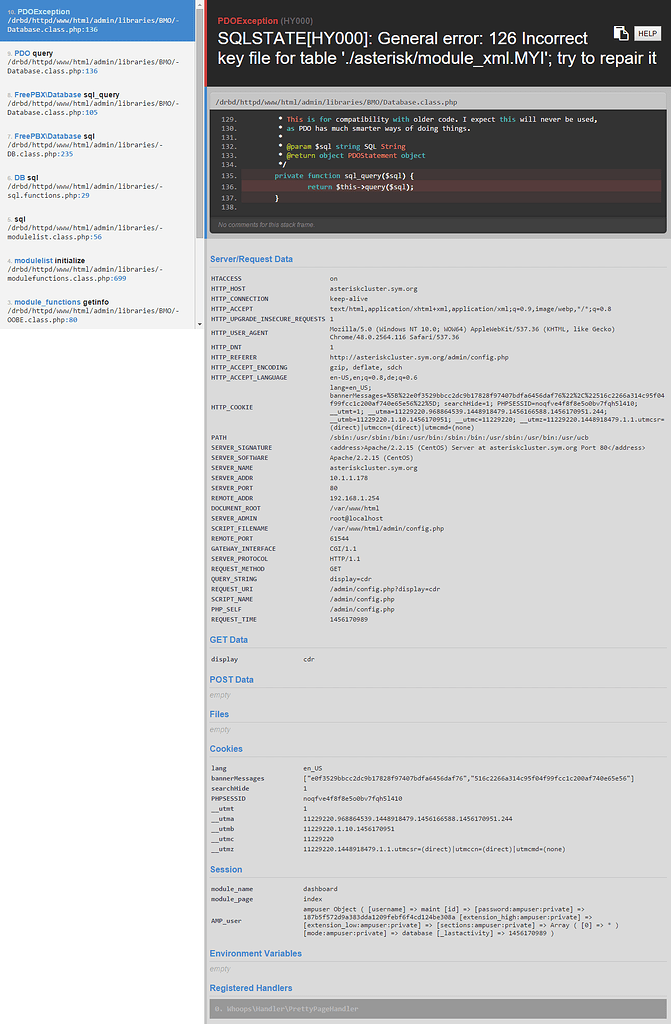Click the HELP button
The width and height of the screenshot is (671, 1024).
tap(646, 33)
